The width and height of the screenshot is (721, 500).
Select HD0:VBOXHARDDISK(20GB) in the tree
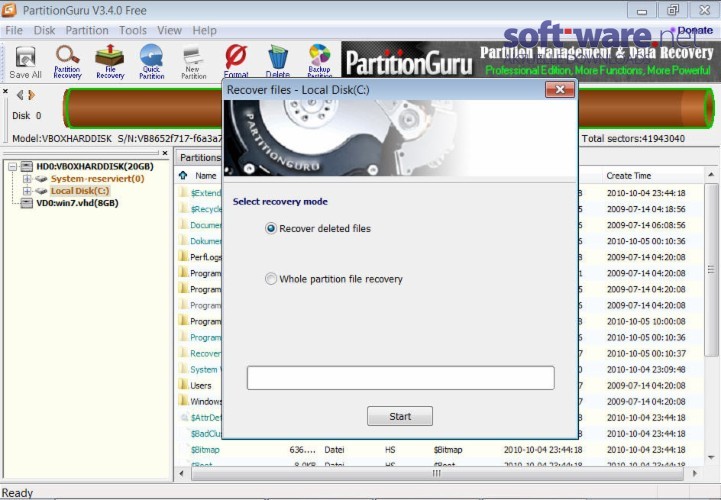[x=95, y=166]
